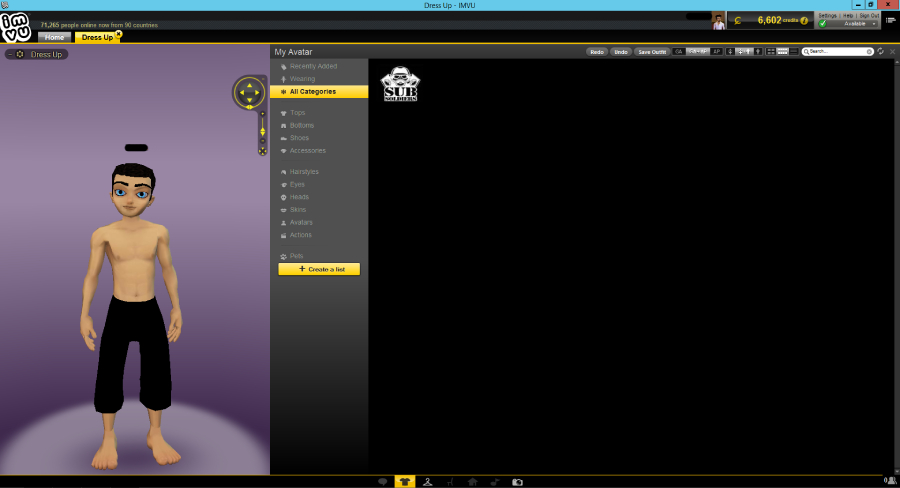Click the refresh inventory icon
900x488 pixels.
880,52
